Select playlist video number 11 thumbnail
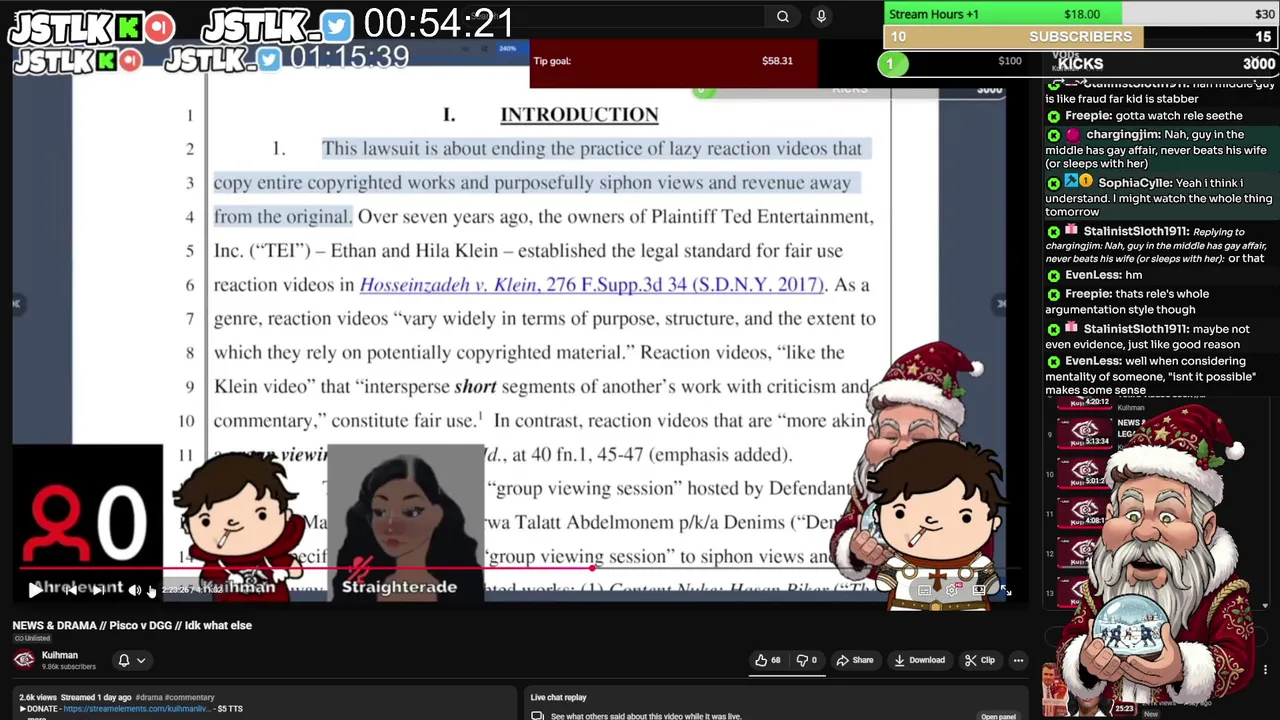The width and height of the screenshot is (1280, 720). pyautogui.click(x=1085, y=512)
